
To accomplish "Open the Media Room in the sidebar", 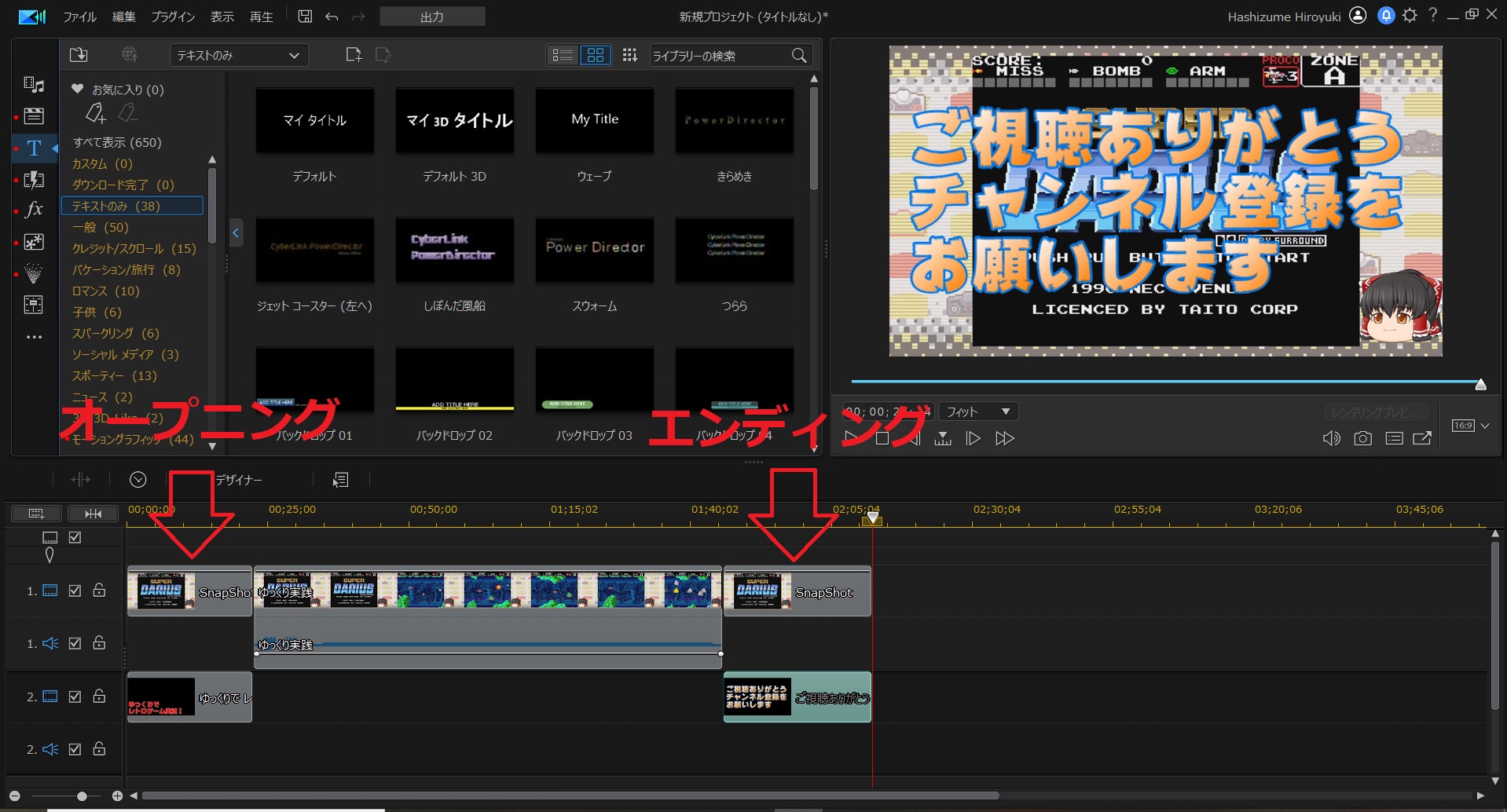I will point(34,84).
